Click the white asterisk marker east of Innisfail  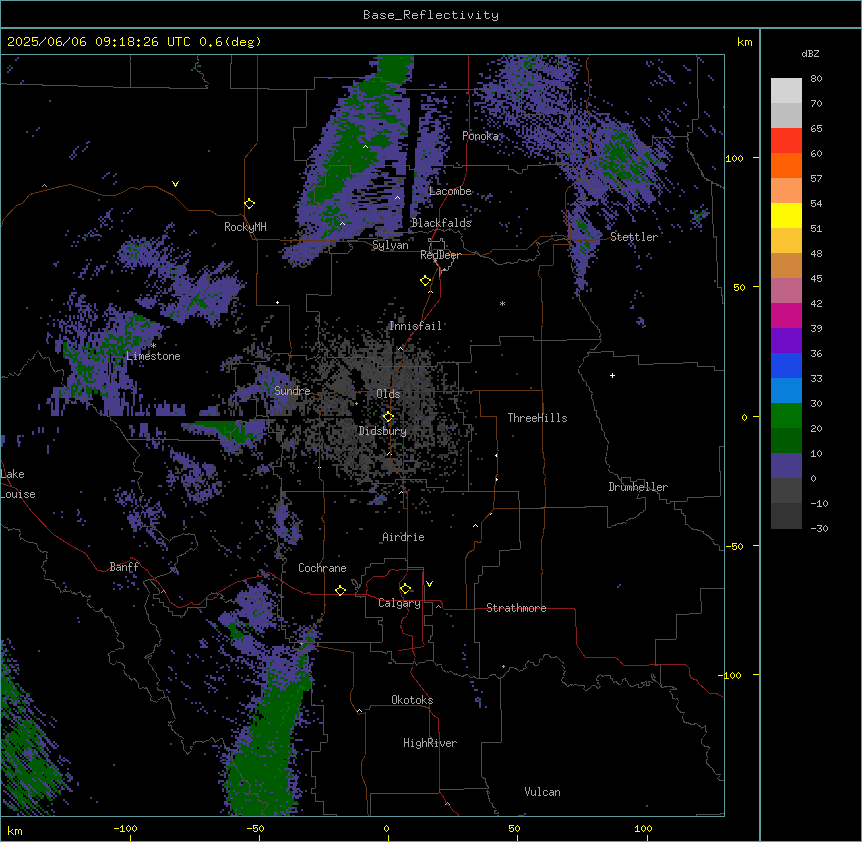pyautogui.click(x=502, y=303)
